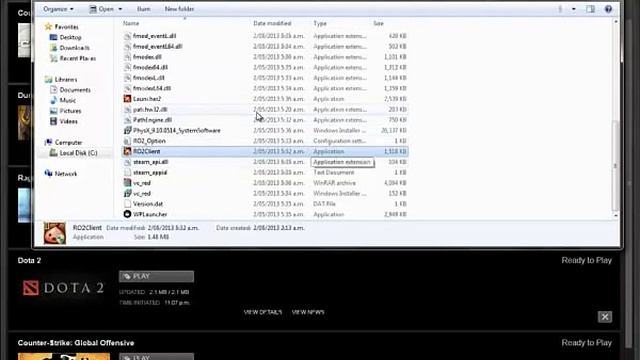
Task: Click the Dota 2 title in Steam downloads
Action: click(x=29, y=260)
